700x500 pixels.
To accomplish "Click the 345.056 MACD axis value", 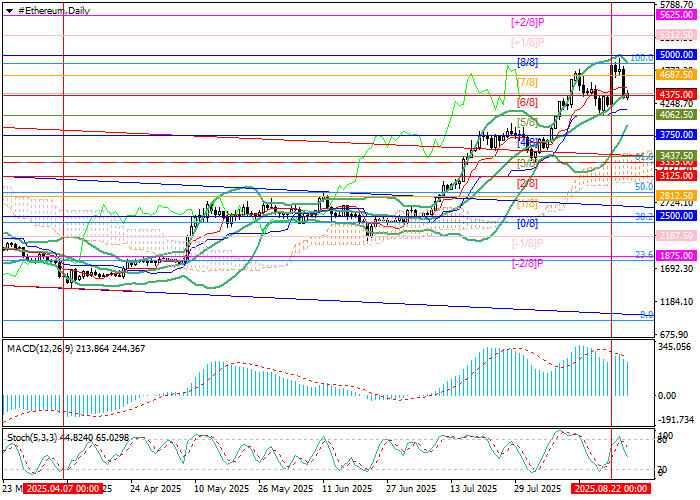I will (x=675, y=347).
